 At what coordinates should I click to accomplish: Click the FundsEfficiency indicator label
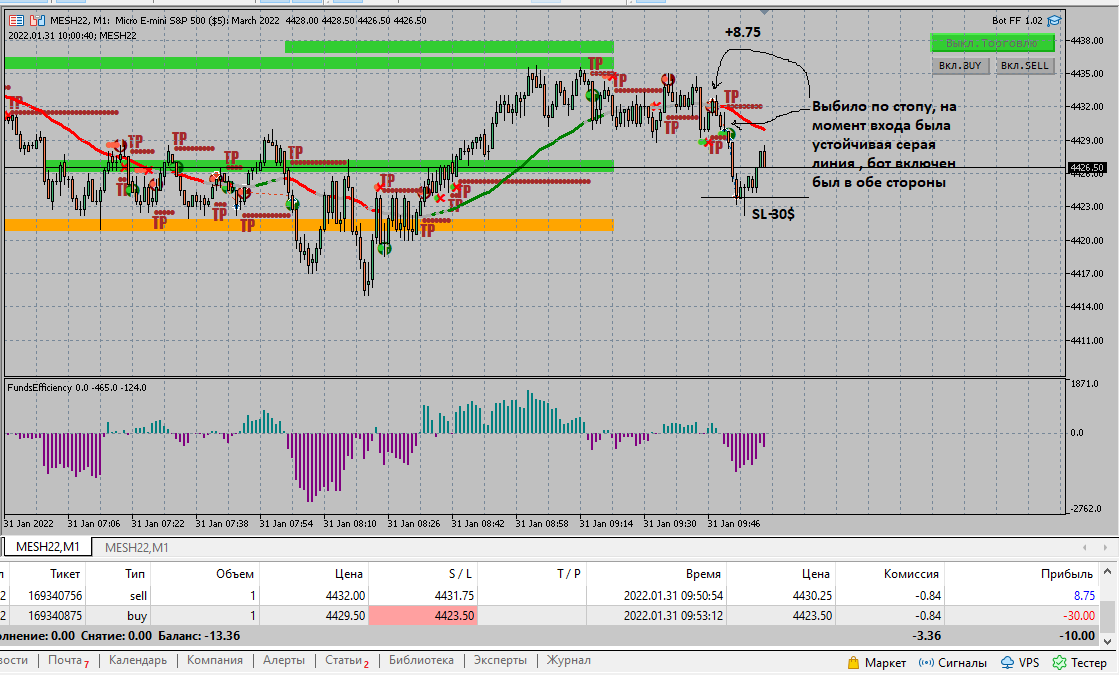click(77, 387)
